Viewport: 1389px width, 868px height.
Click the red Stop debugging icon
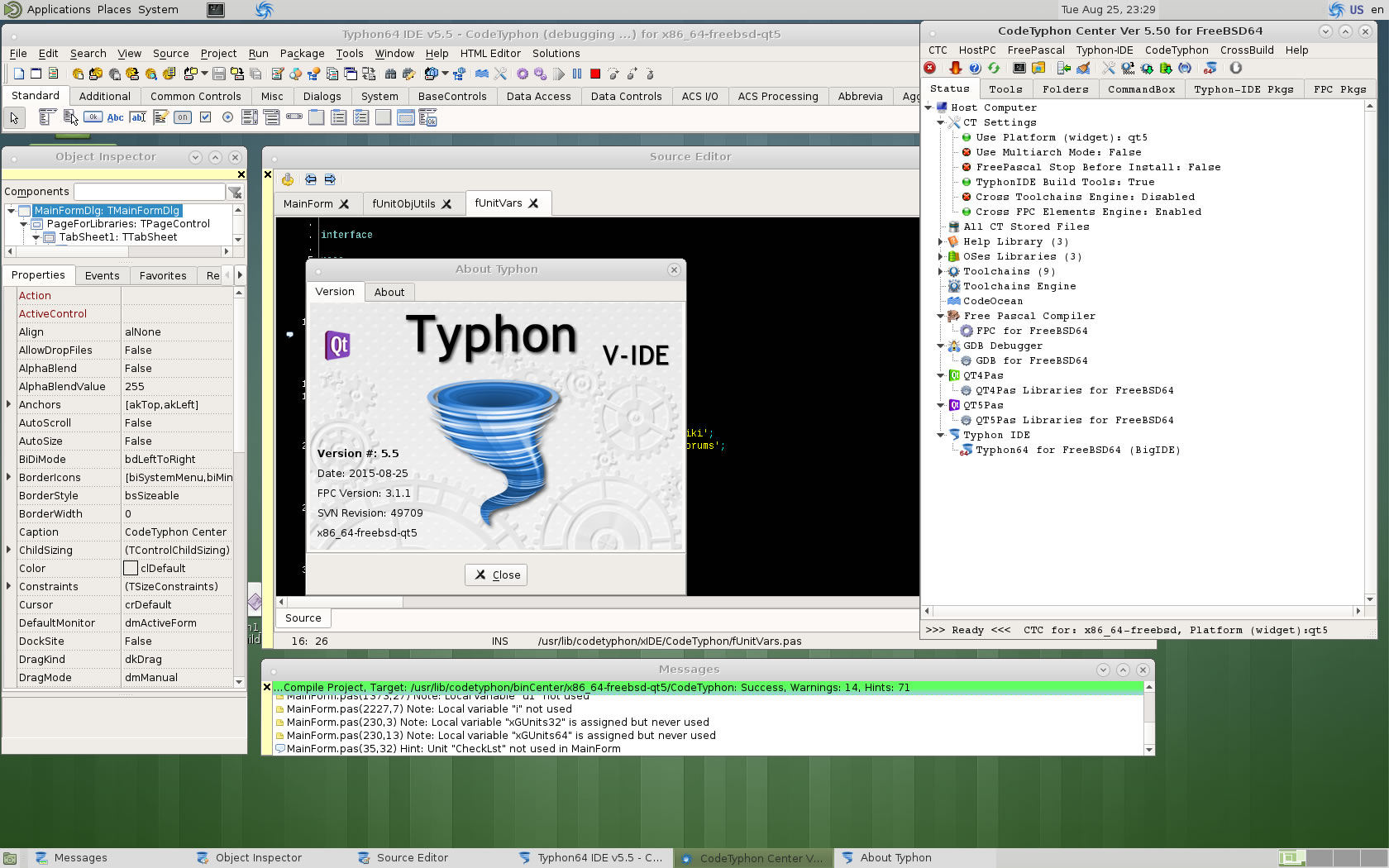tap(595, 74)
